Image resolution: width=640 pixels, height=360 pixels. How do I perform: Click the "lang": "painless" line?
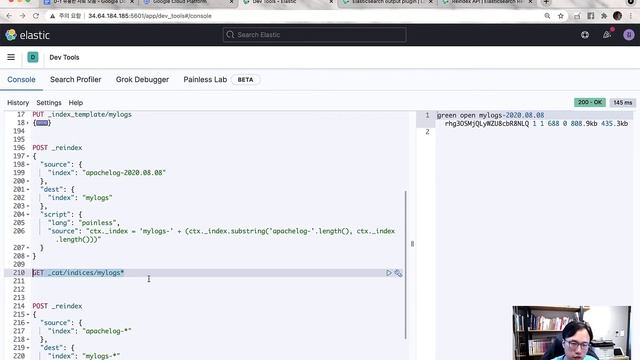pyautogui.click(x=84, y=222)
